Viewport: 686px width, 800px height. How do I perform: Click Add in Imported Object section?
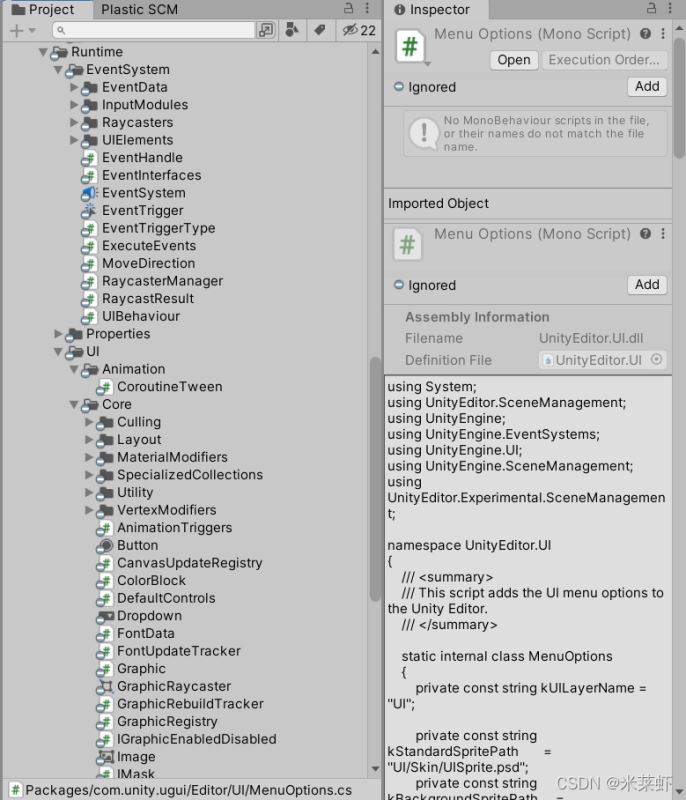click(x=647, y=284)
